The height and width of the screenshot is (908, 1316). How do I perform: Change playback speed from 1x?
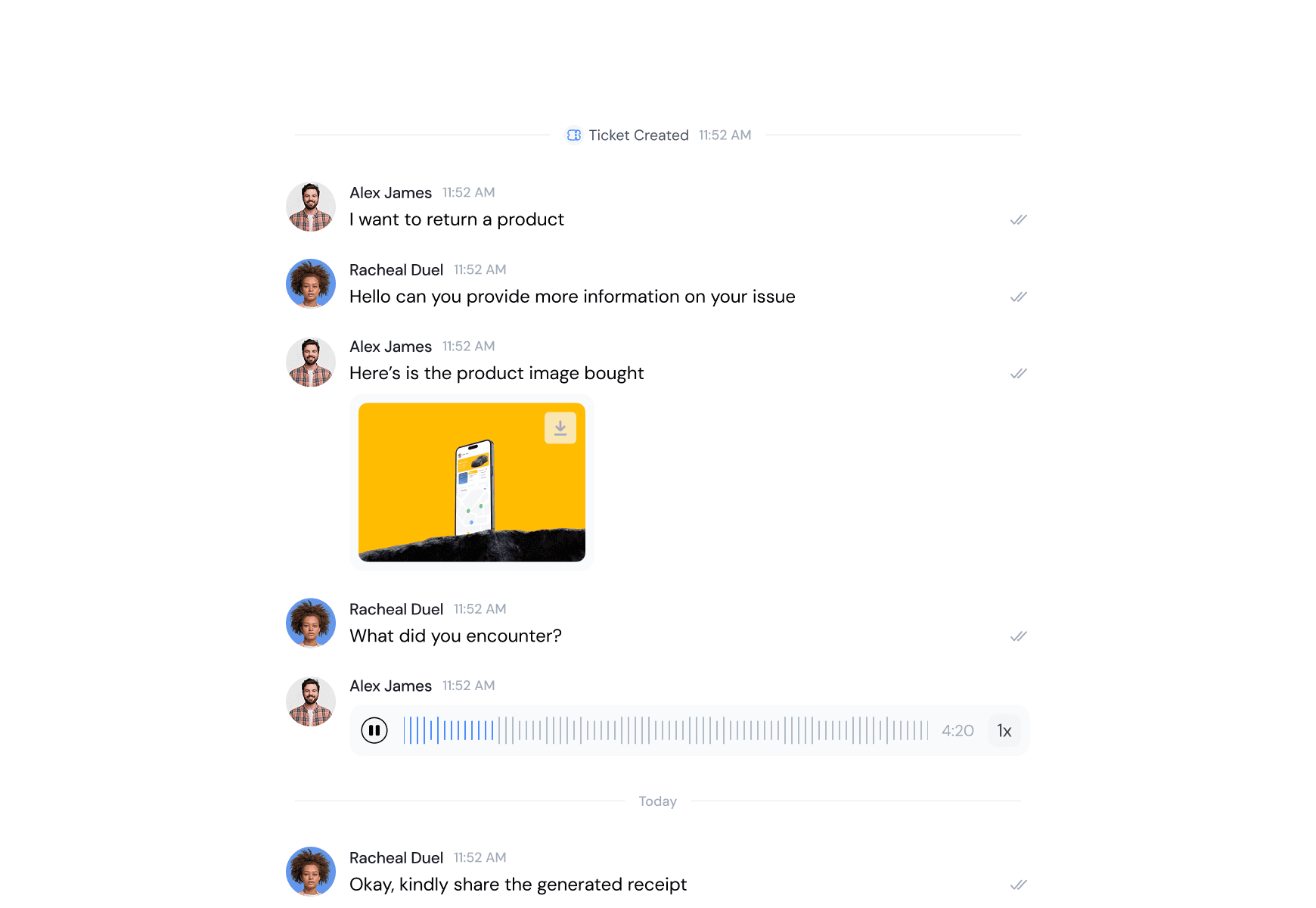[x=1004, y=730]
